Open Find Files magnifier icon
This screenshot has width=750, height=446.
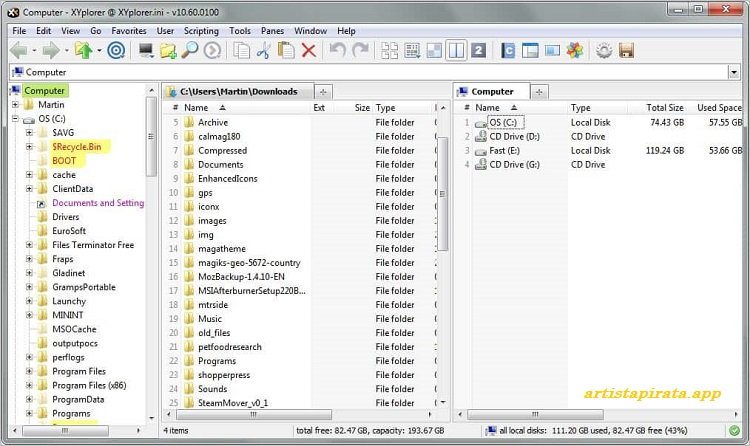click(190, 50)
